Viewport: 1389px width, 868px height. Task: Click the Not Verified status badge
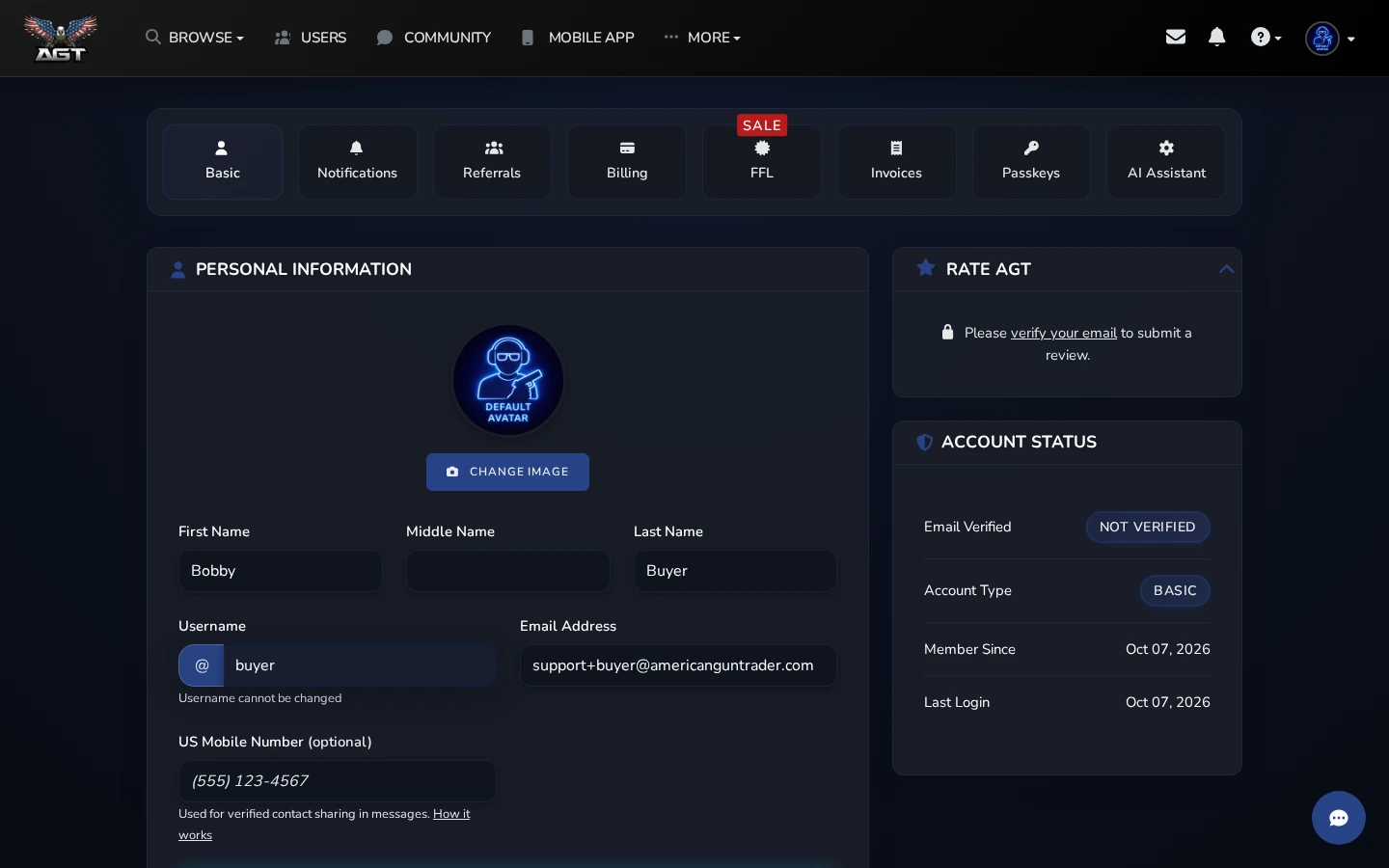(x=1148, y=527)
